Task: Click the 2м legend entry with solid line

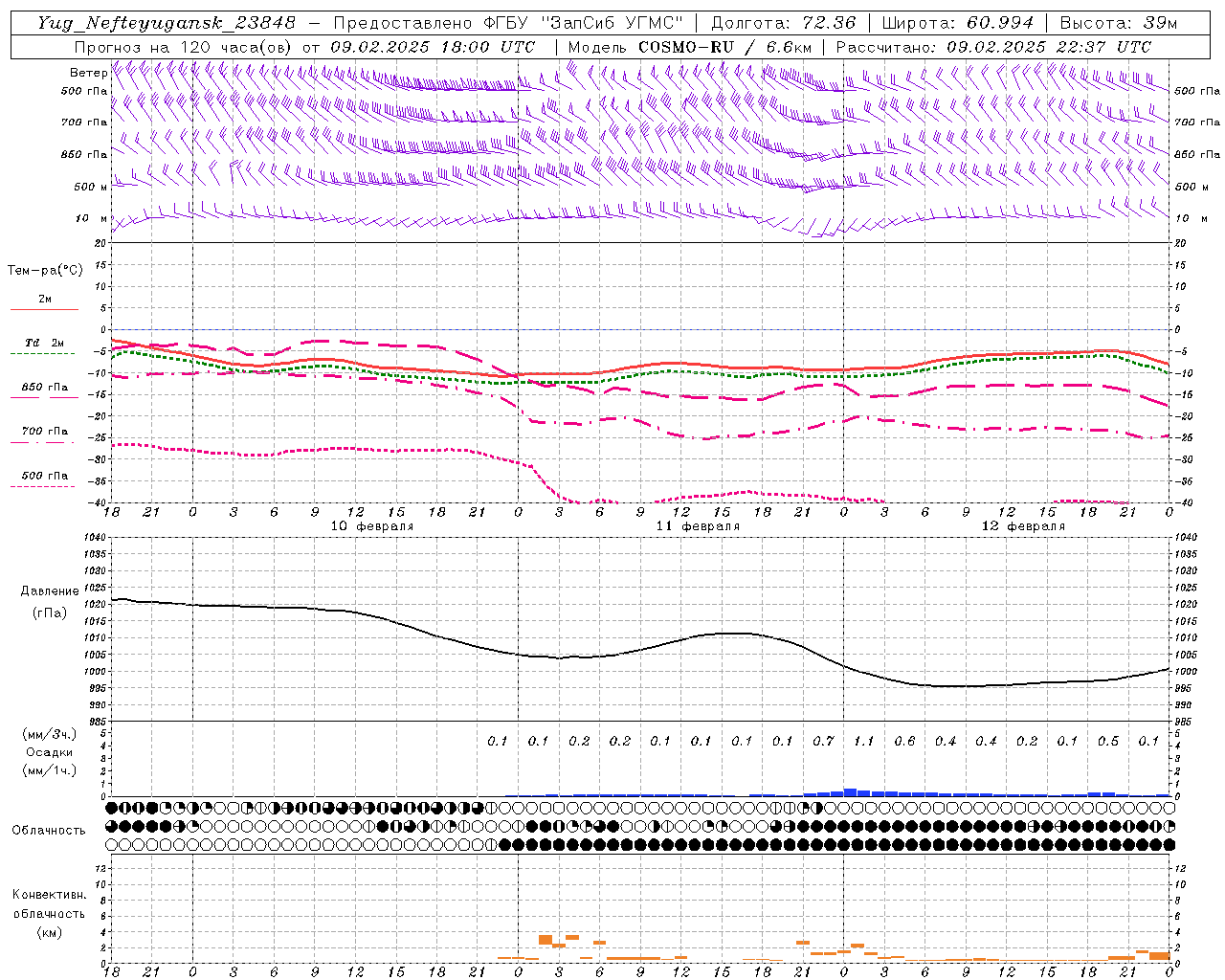Action: tap(44, 300)
